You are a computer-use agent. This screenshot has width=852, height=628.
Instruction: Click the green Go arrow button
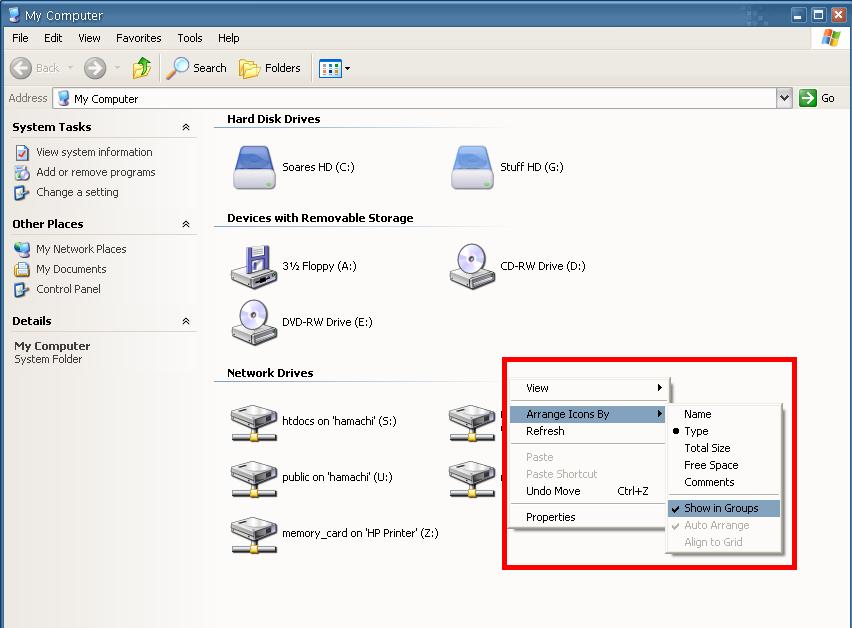click(x=807, y=98)
